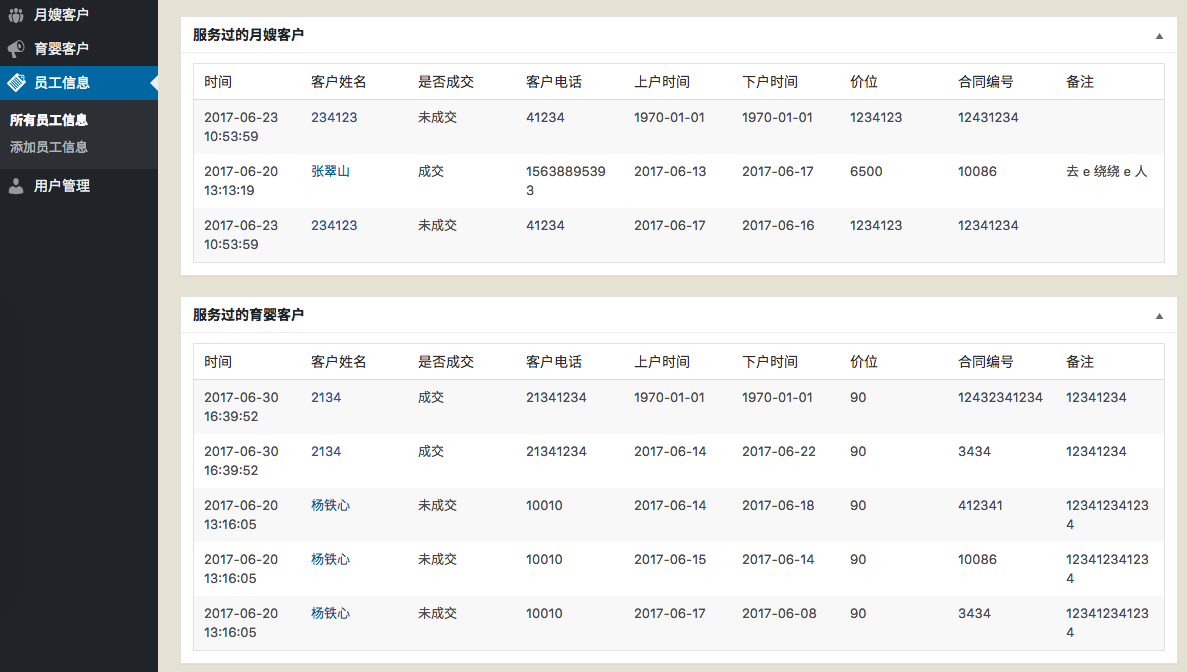This screenshot has height=672, width=1187.
Task: Click the 用户管理 person icon
Action: point(14,185)
